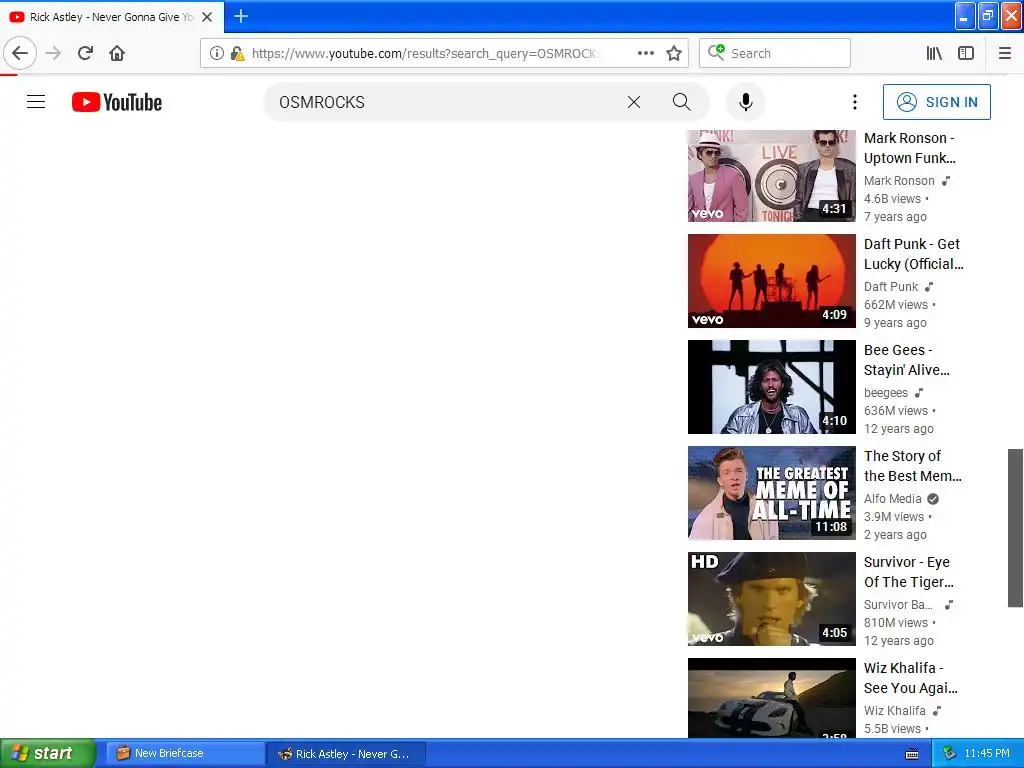Click the SIGN IN button
Screen dimensions: 1024x768
coord(936,102)
